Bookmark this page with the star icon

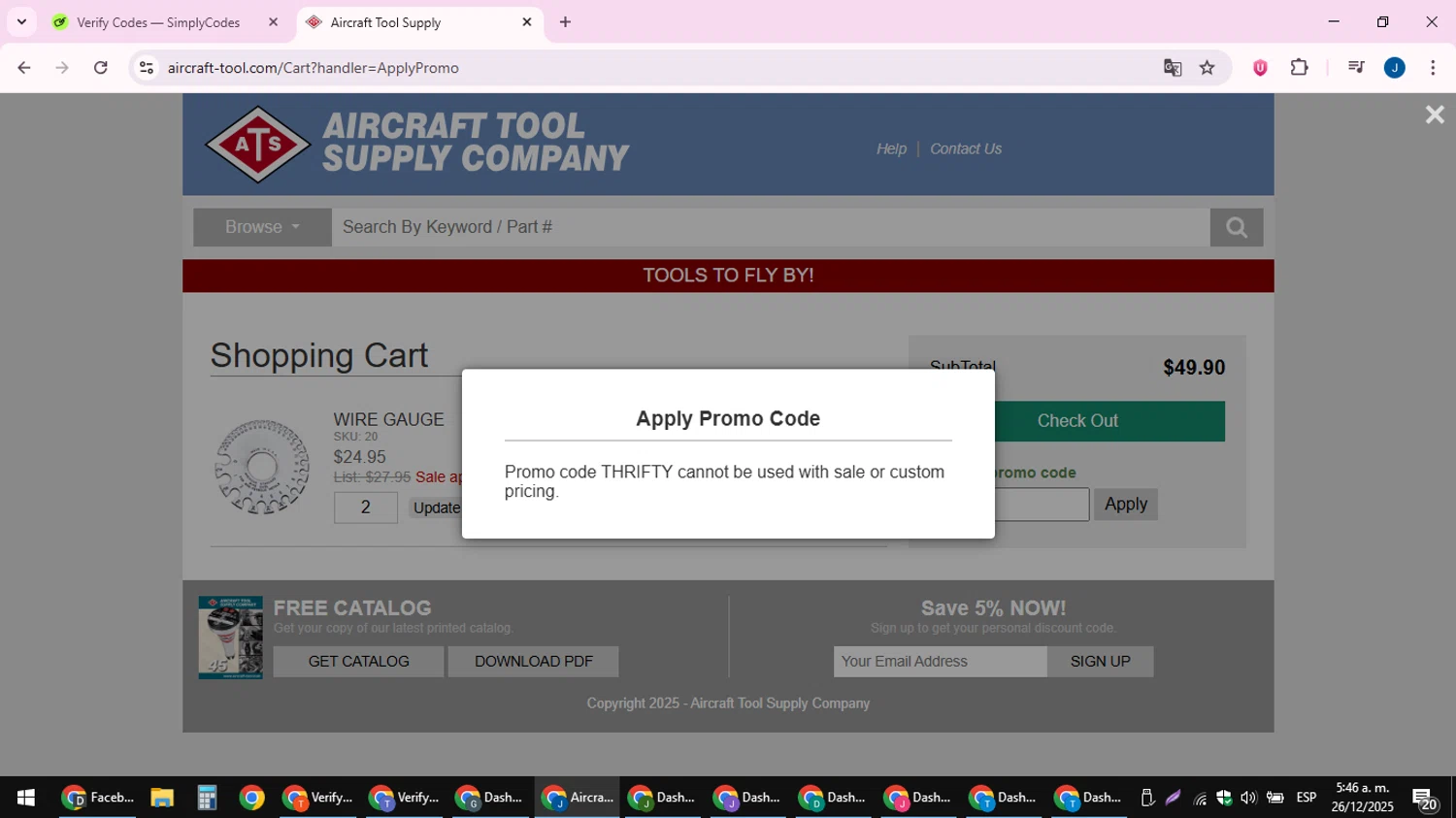(1207, 68)
